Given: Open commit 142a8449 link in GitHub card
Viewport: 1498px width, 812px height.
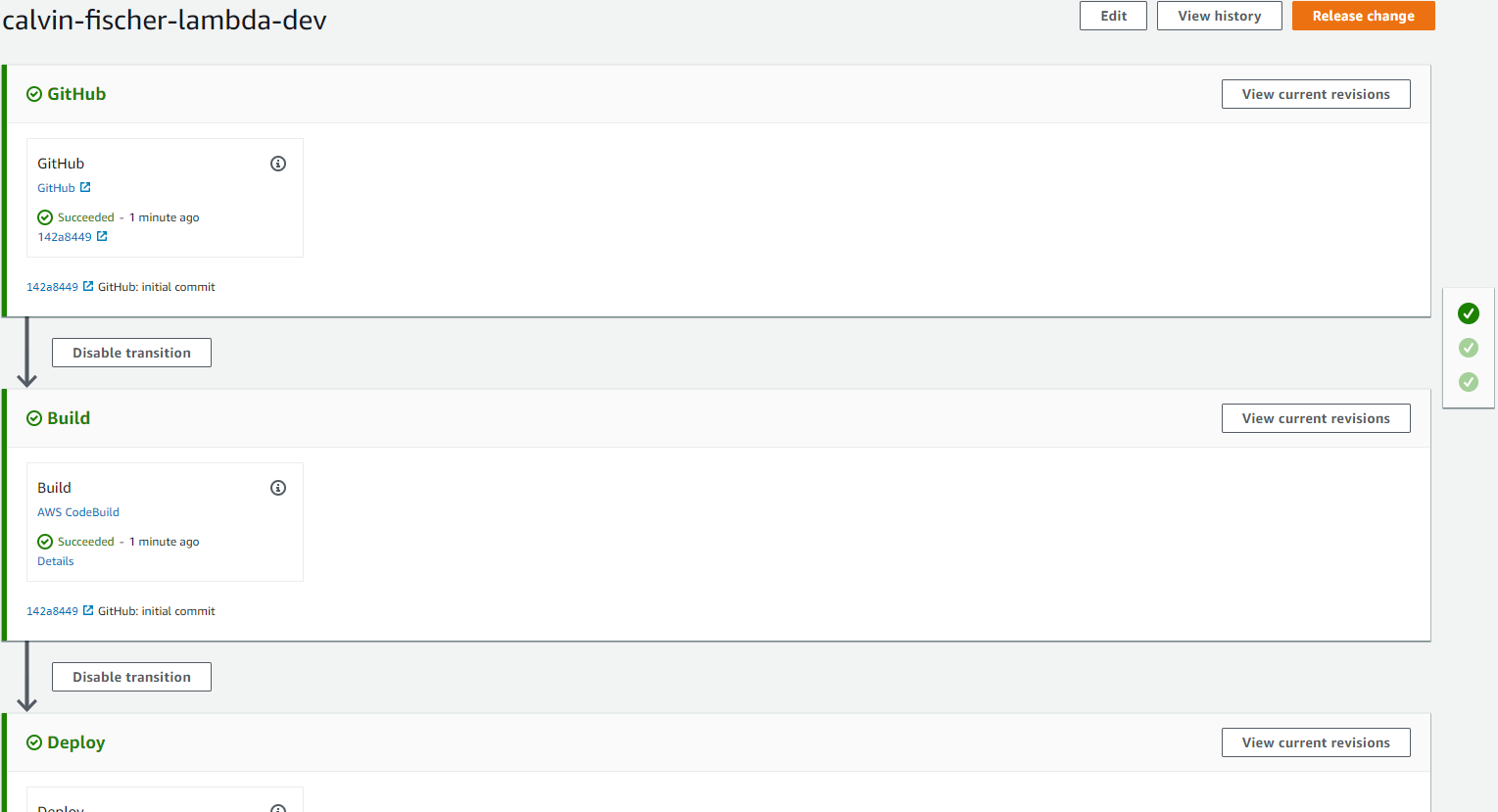Looking at the screenshot, I should point(65,237).
